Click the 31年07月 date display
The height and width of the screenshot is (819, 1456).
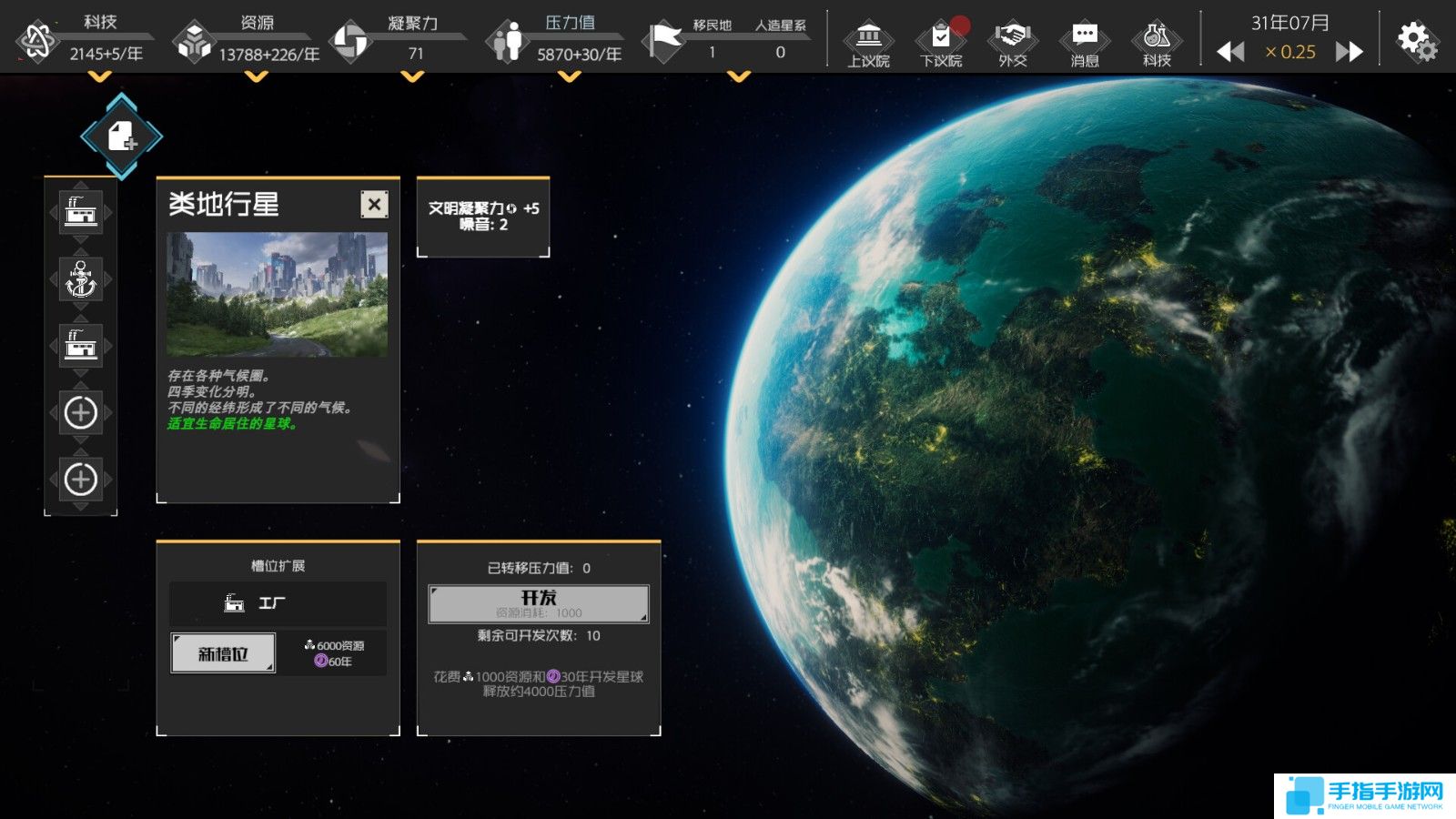pyautogui.click(x=1289, y=23)
